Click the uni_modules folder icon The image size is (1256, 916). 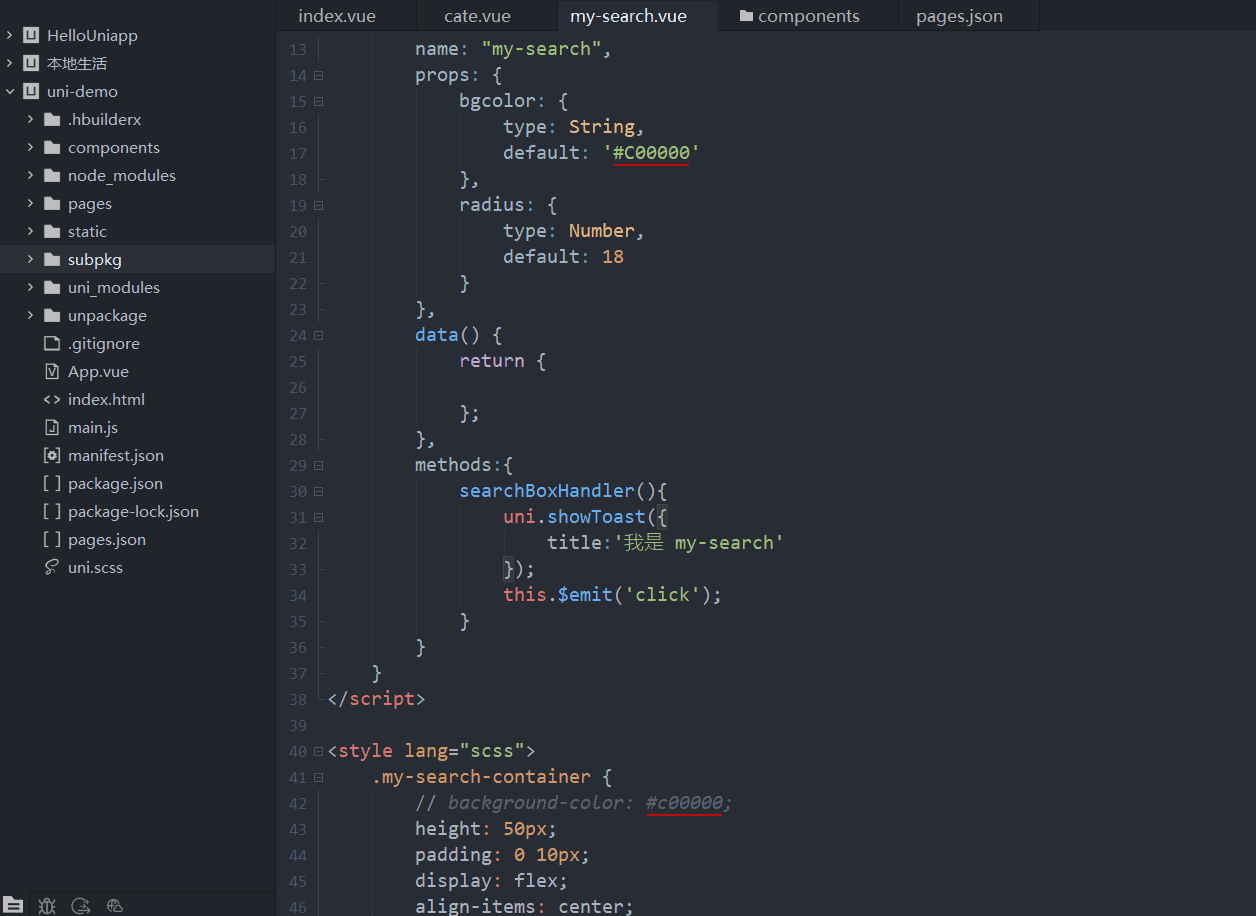coord(52,287)
